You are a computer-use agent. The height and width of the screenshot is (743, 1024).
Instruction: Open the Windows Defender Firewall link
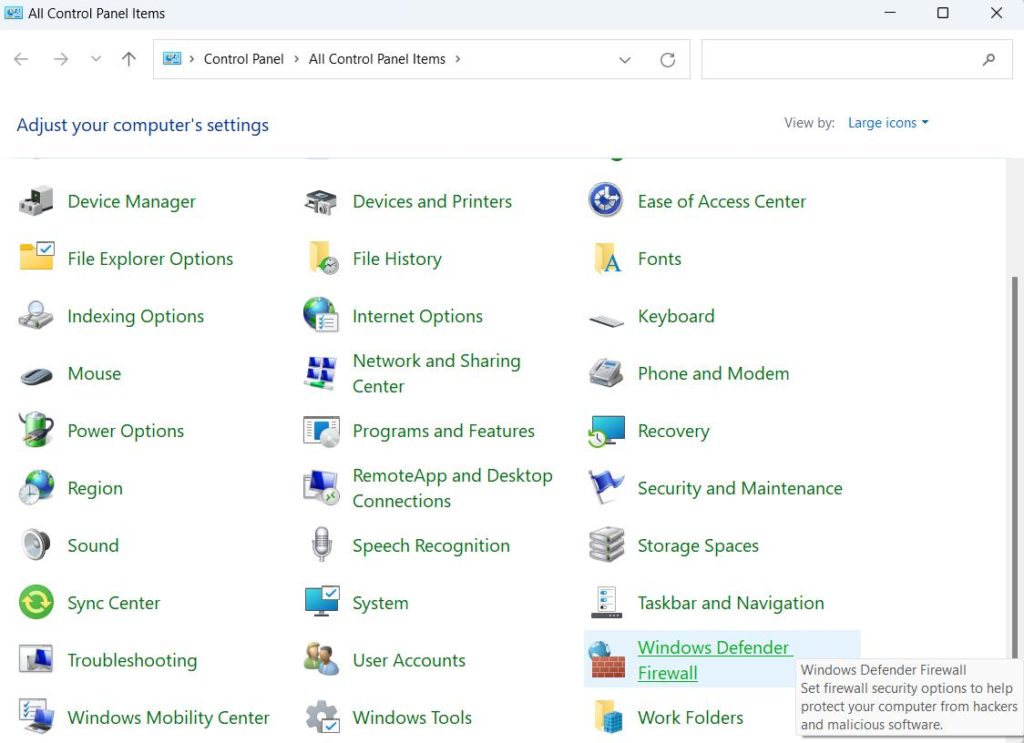click(715, 659)
